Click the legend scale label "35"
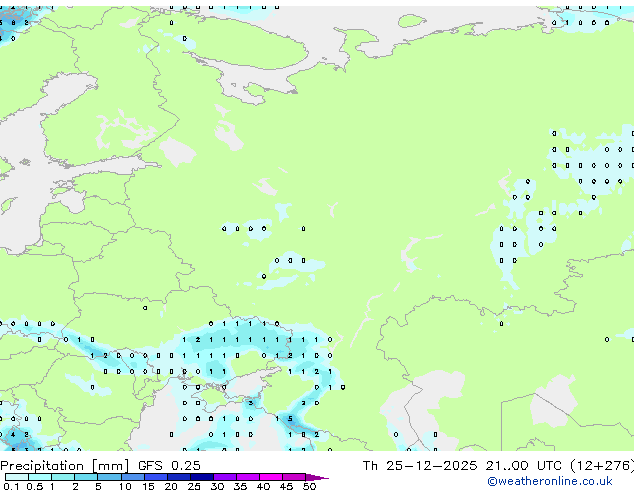 click(241, 486)
